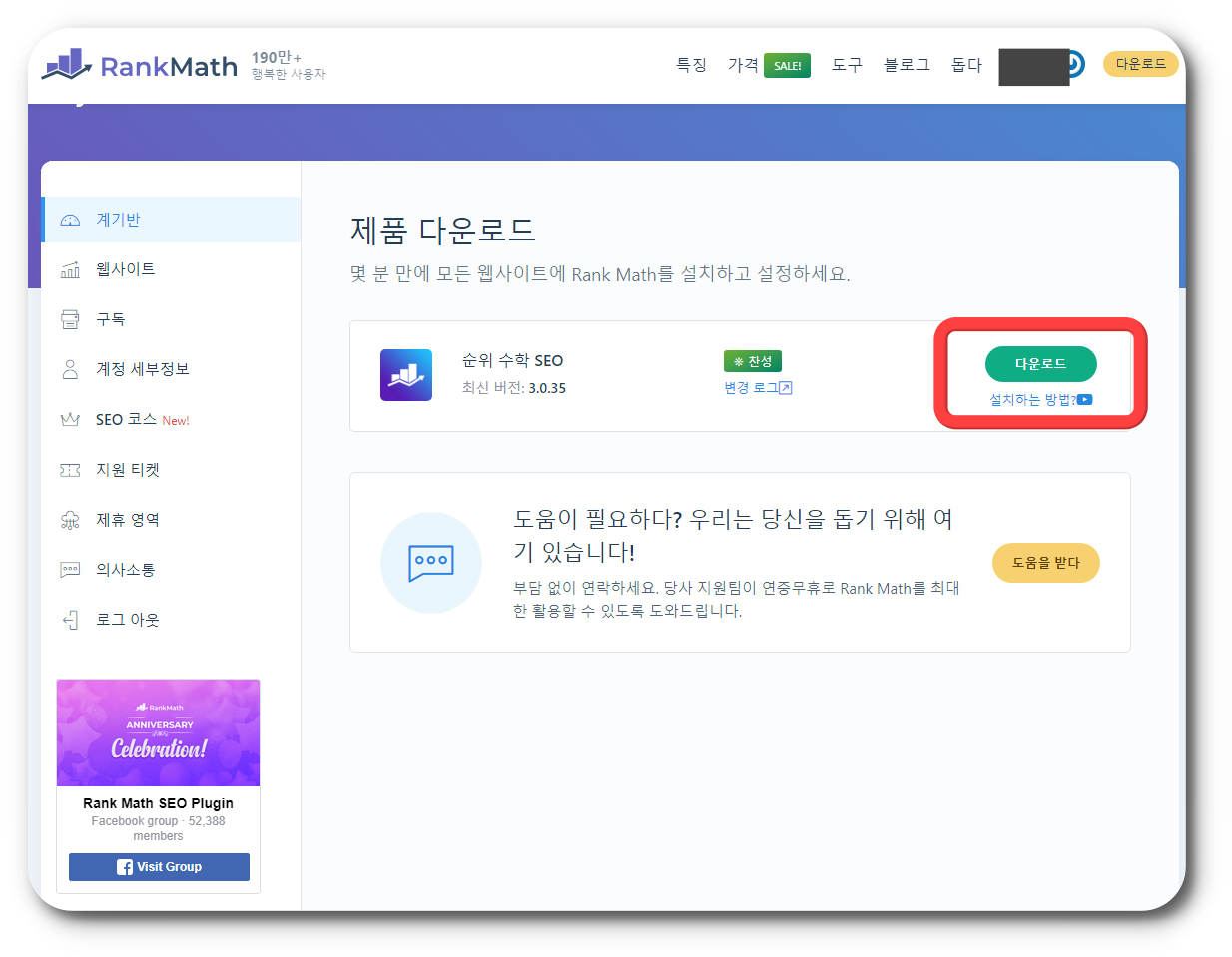The height and width of the screenshot is (957, 1232).
Task: Select the 계기반 dashboard icon in sidebar
Action: (x=70, y=219)
